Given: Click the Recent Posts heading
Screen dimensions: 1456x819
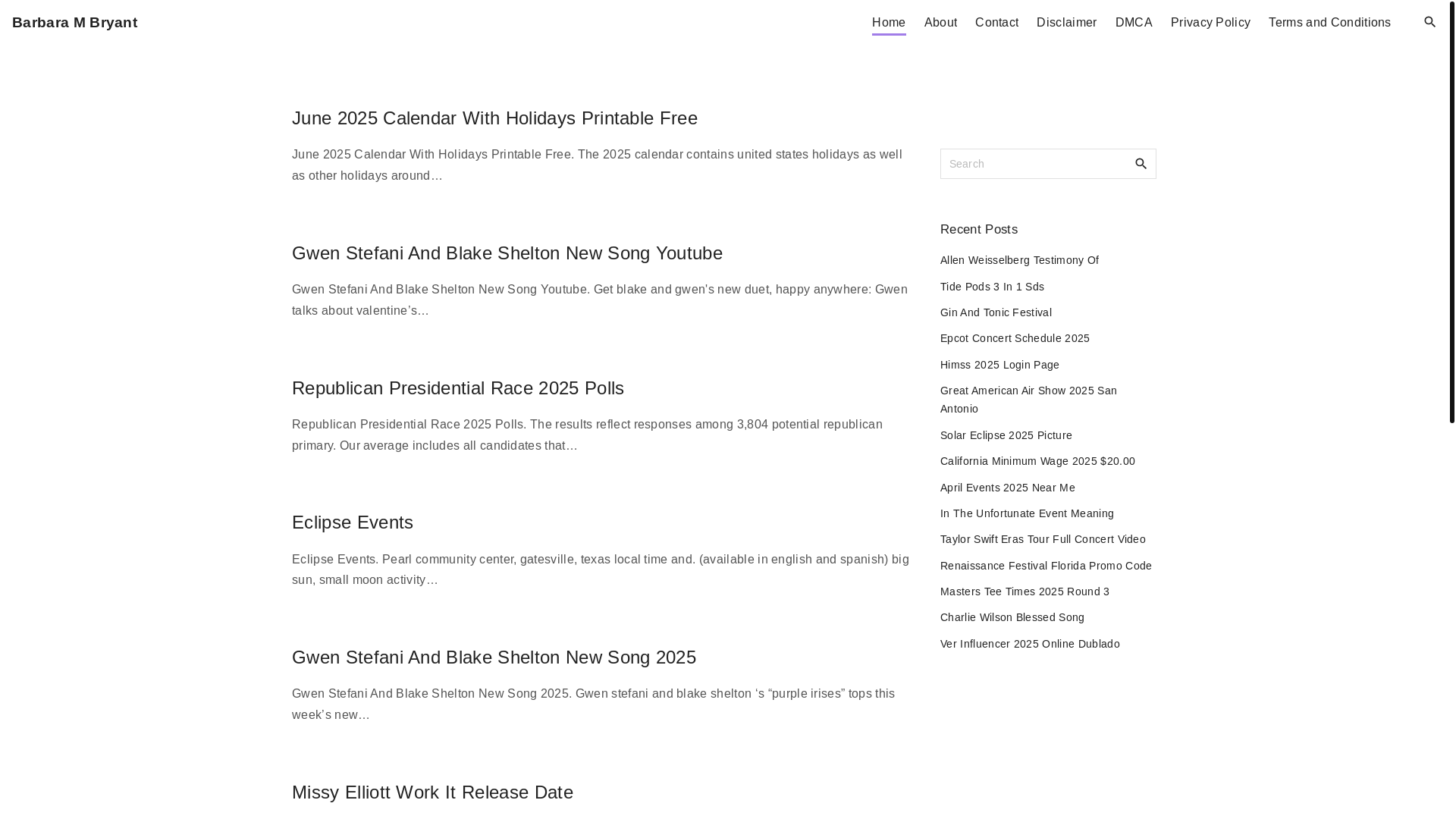Looking at the screenshot, I should tap(979, 230).
